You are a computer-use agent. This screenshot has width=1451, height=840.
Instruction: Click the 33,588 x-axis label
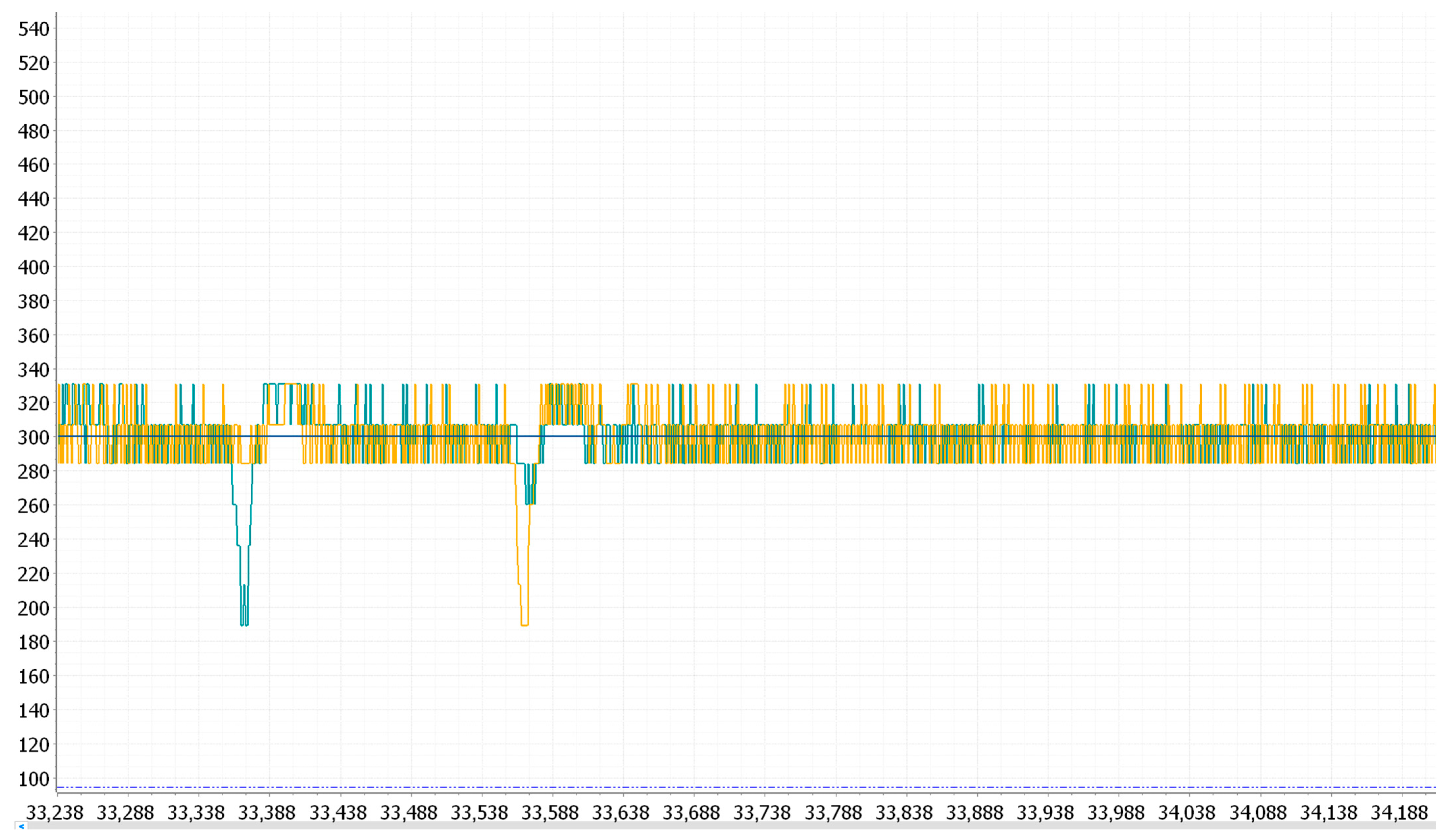(x=550, y=812)
